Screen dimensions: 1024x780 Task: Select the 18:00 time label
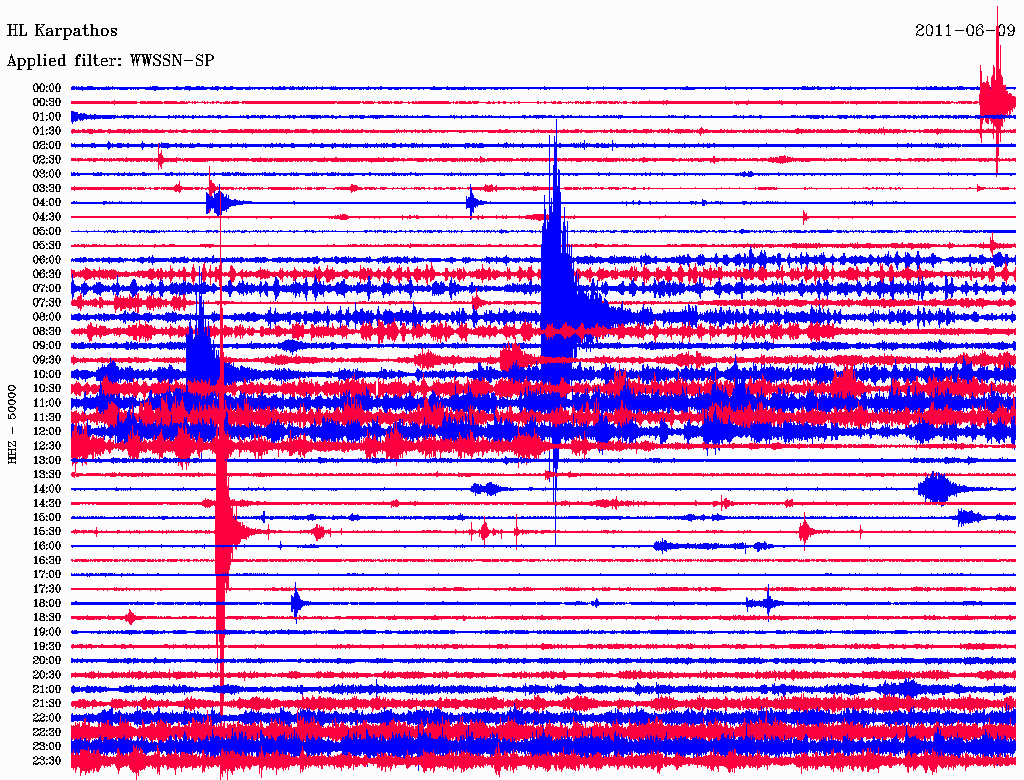click(x=46, y=603)
